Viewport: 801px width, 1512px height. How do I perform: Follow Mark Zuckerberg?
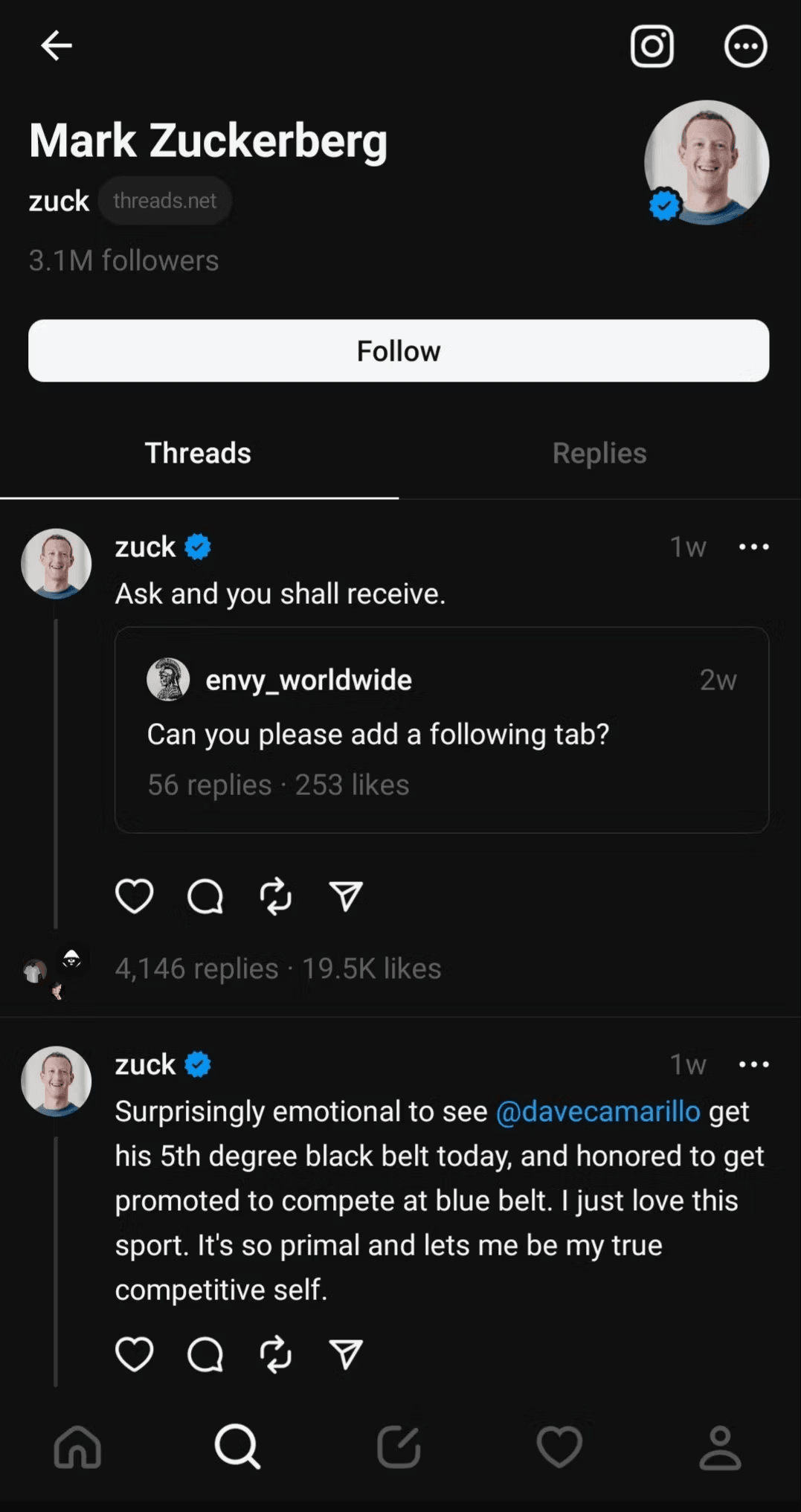(399, 351)
